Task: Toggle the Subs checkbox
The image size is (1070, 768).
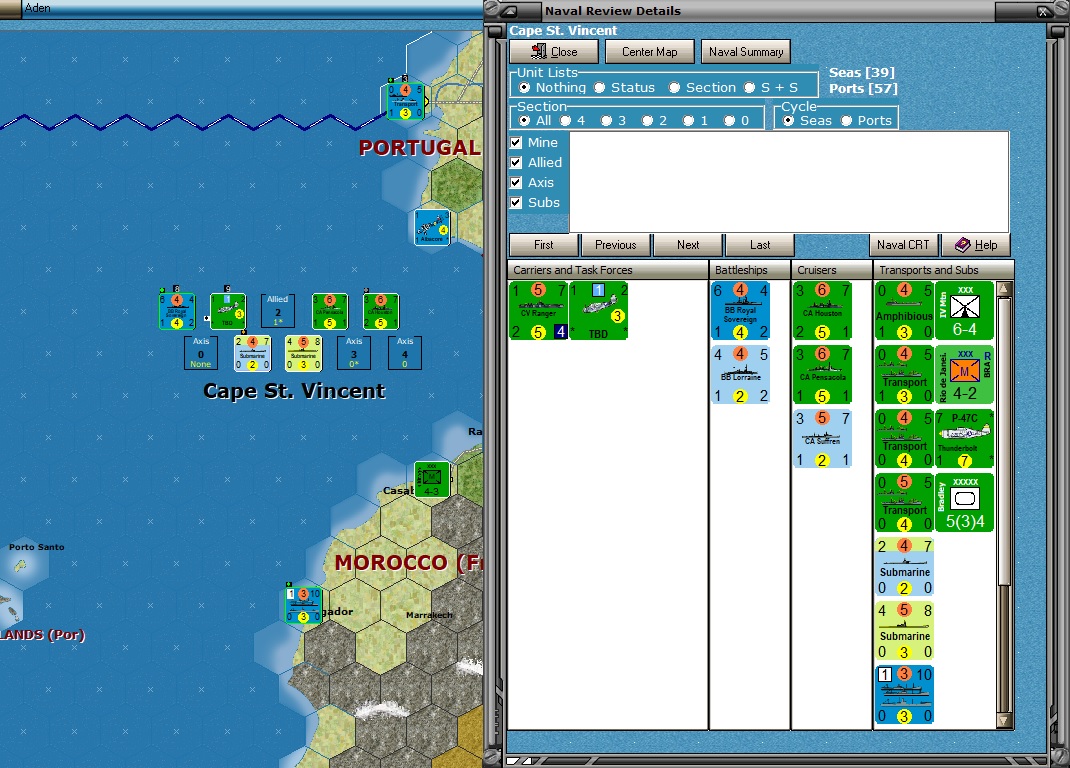Action: [x=516, y=202]
